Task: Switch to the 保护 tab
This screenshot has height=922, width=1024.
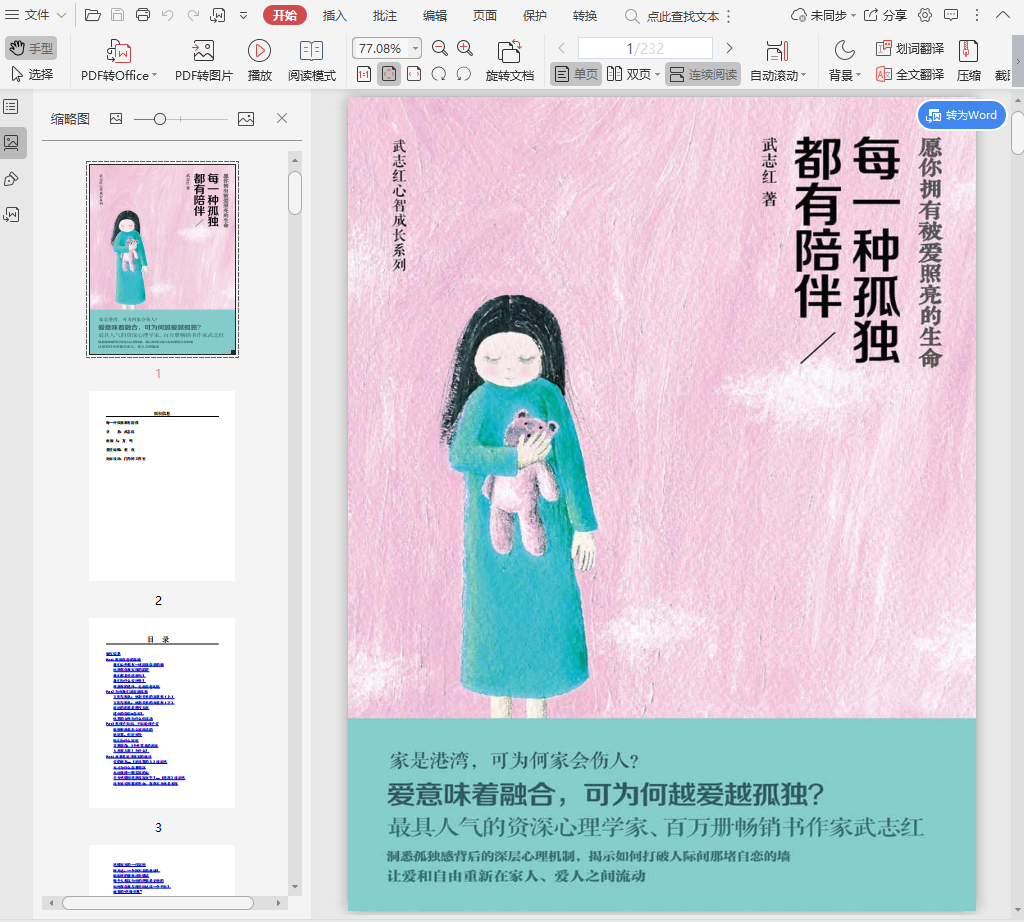Action: 535,16
